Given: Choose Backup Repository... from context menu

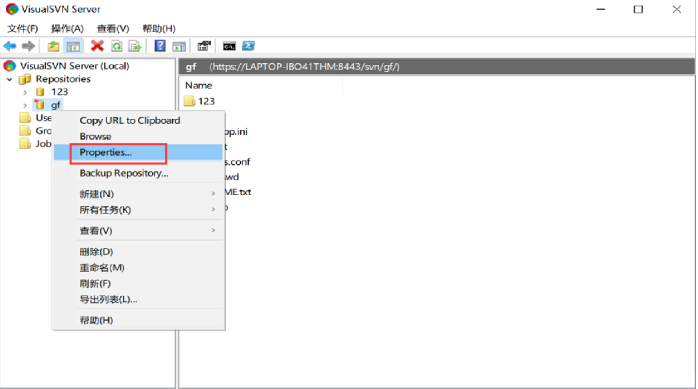Looking at the screenshot, I should tap(138, 173).
